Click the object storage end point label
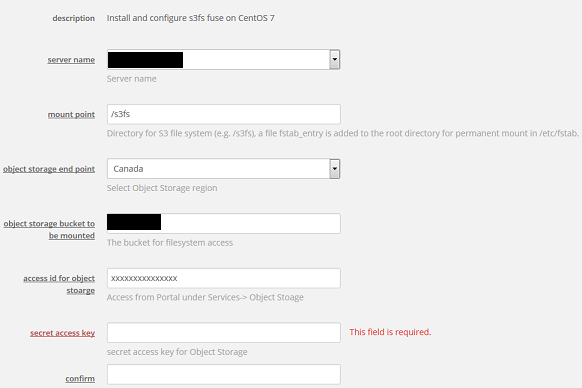 coord(49,169)
